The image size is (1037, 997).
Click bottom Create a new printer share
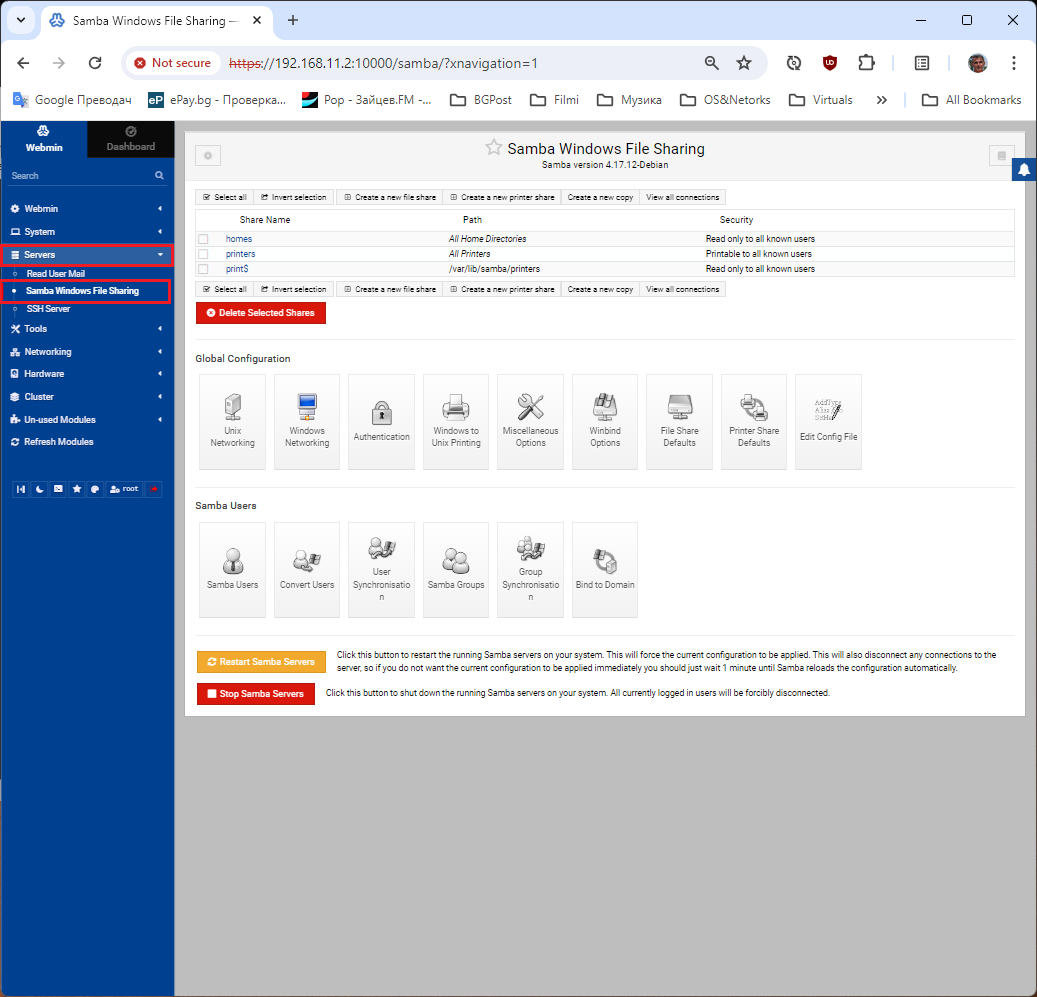click(x=502, y=290)
